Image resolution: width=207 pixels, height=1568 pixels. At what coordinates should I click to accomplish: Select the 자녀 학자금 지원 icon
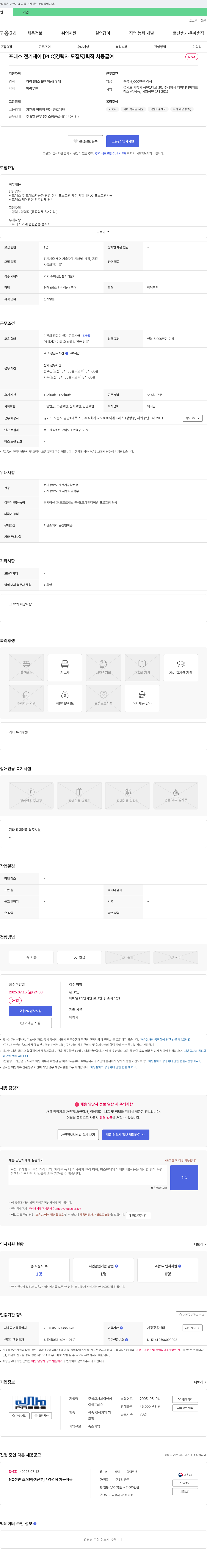pyautogui.click(x=181, y=668)
